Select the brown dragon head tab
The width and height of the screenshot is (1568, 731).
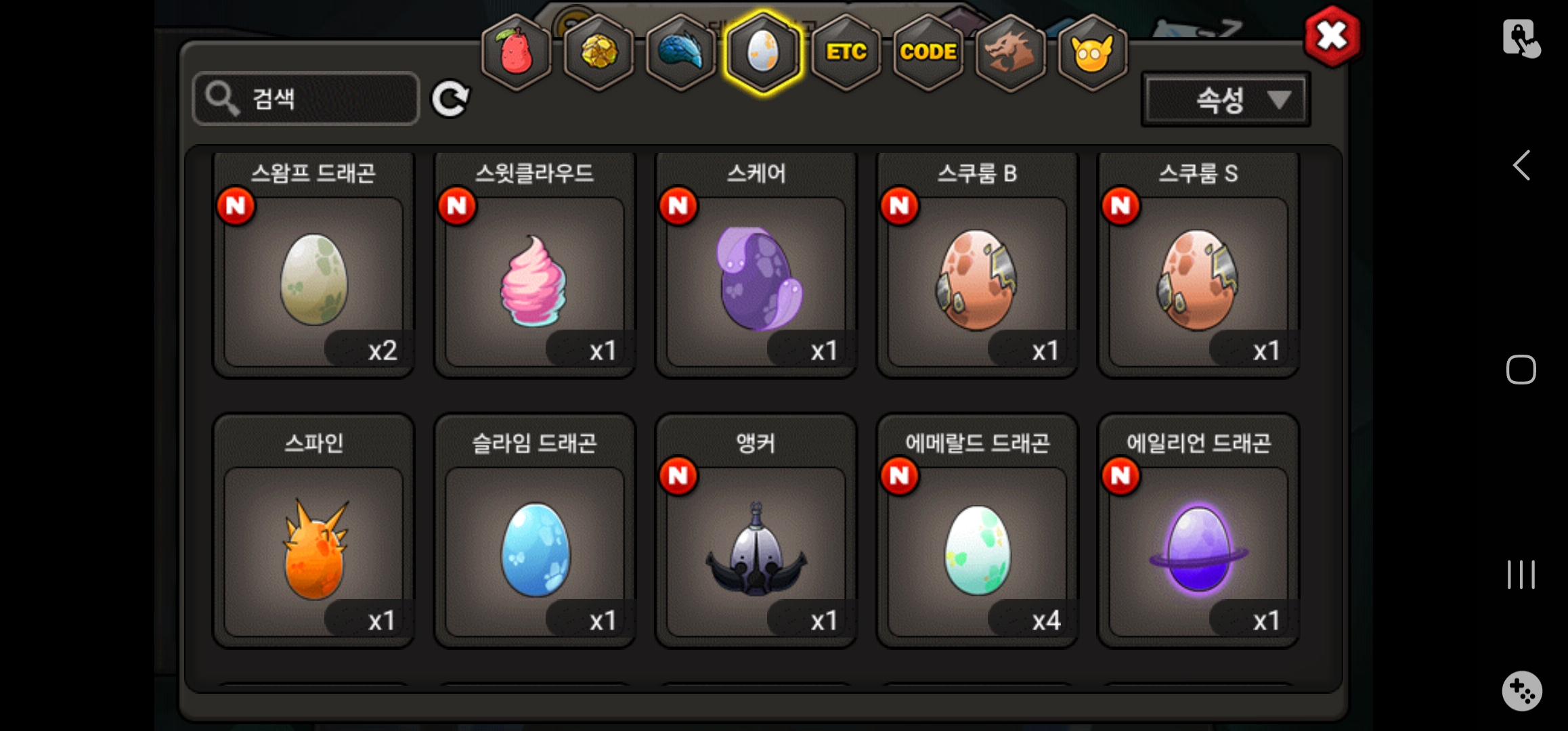(x=1010, y=52)
